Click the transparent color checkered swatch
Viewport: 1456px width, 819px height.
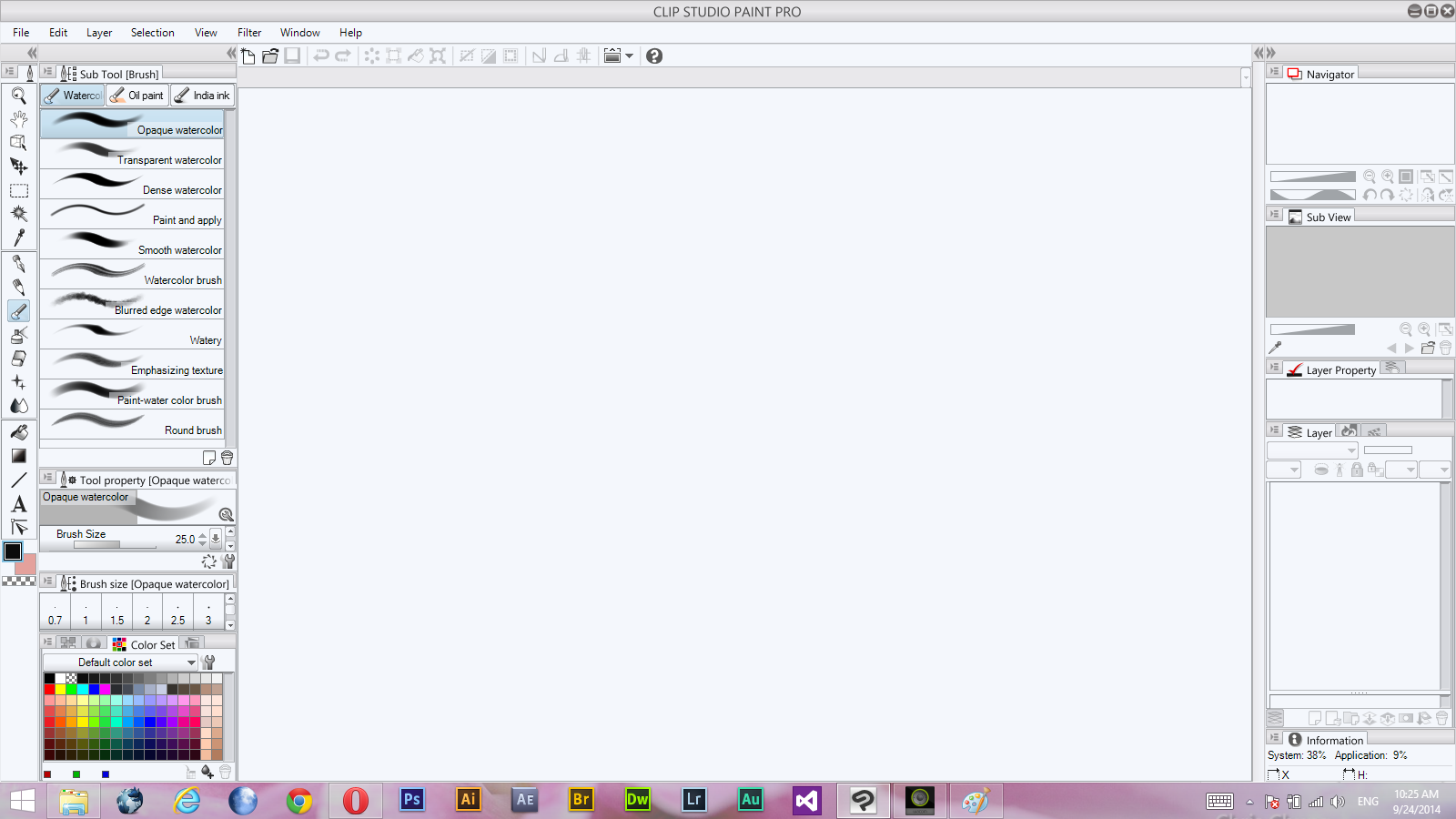(18, 581)
